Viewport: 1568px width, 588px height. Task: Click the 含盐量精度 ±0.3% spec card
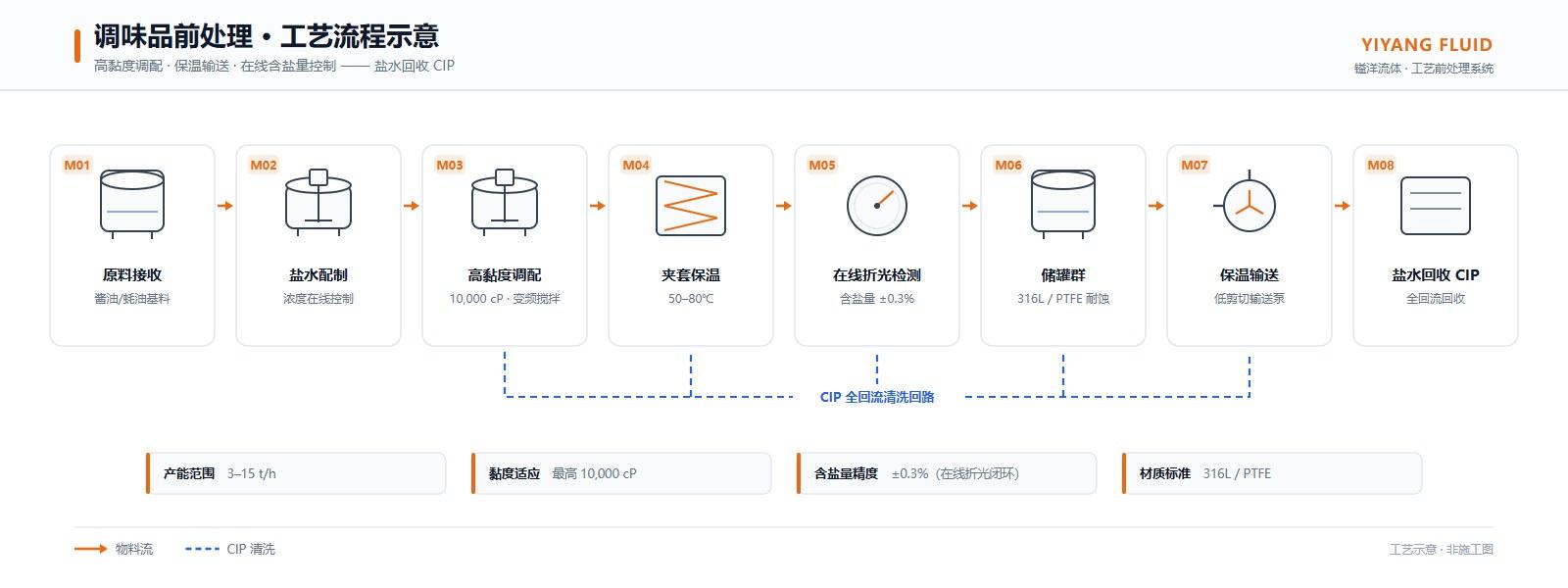(946, 473)
